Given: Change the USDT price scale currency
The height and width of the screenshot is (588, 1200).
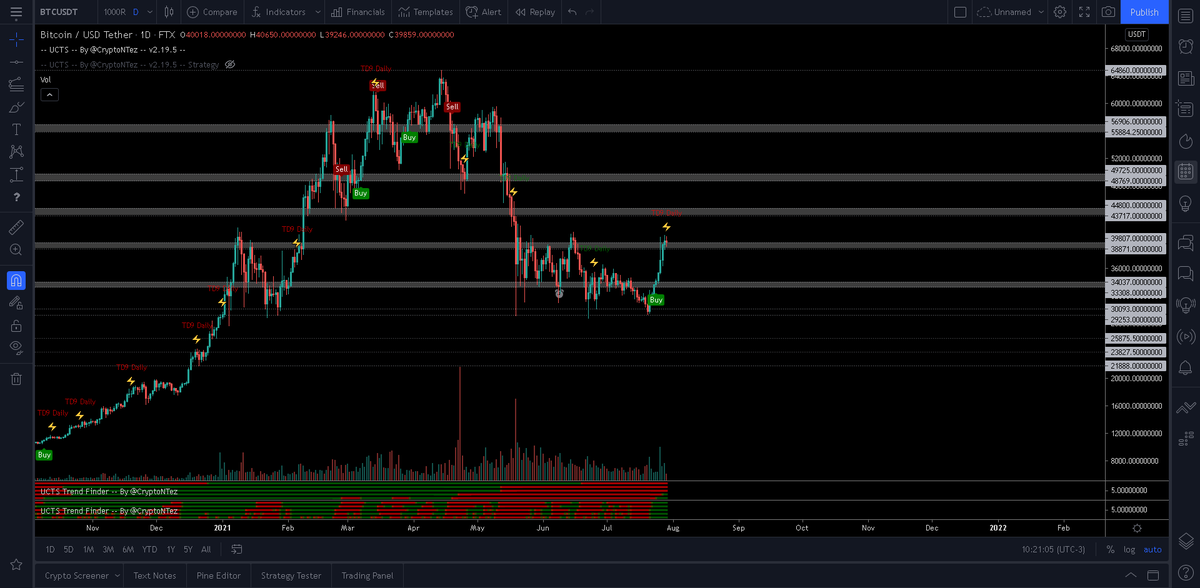Looking at the screenshot, I should tap(1137, 34).
